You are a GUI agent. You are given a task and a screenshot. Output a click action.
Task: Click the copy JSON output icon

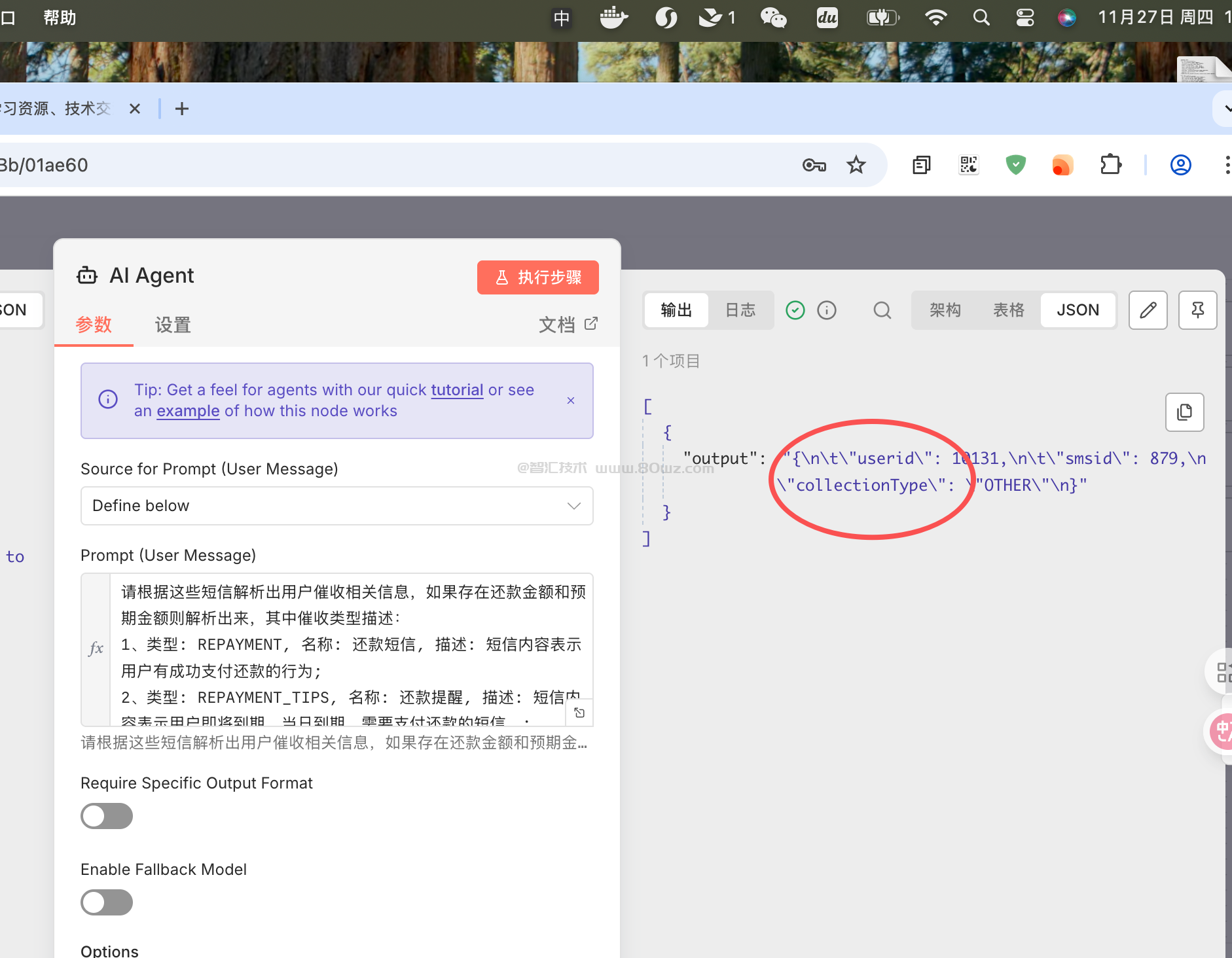1184,412
